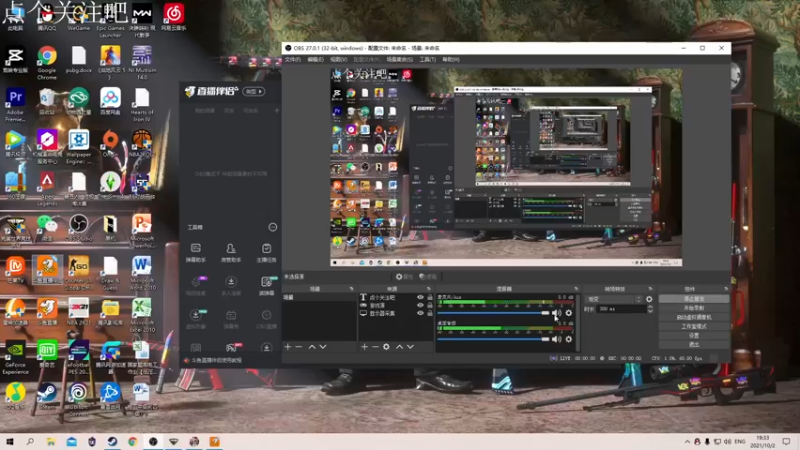800x450 pixels.
Task: Open File Explorer from the taskbar
Action: (x=51, y=442)
